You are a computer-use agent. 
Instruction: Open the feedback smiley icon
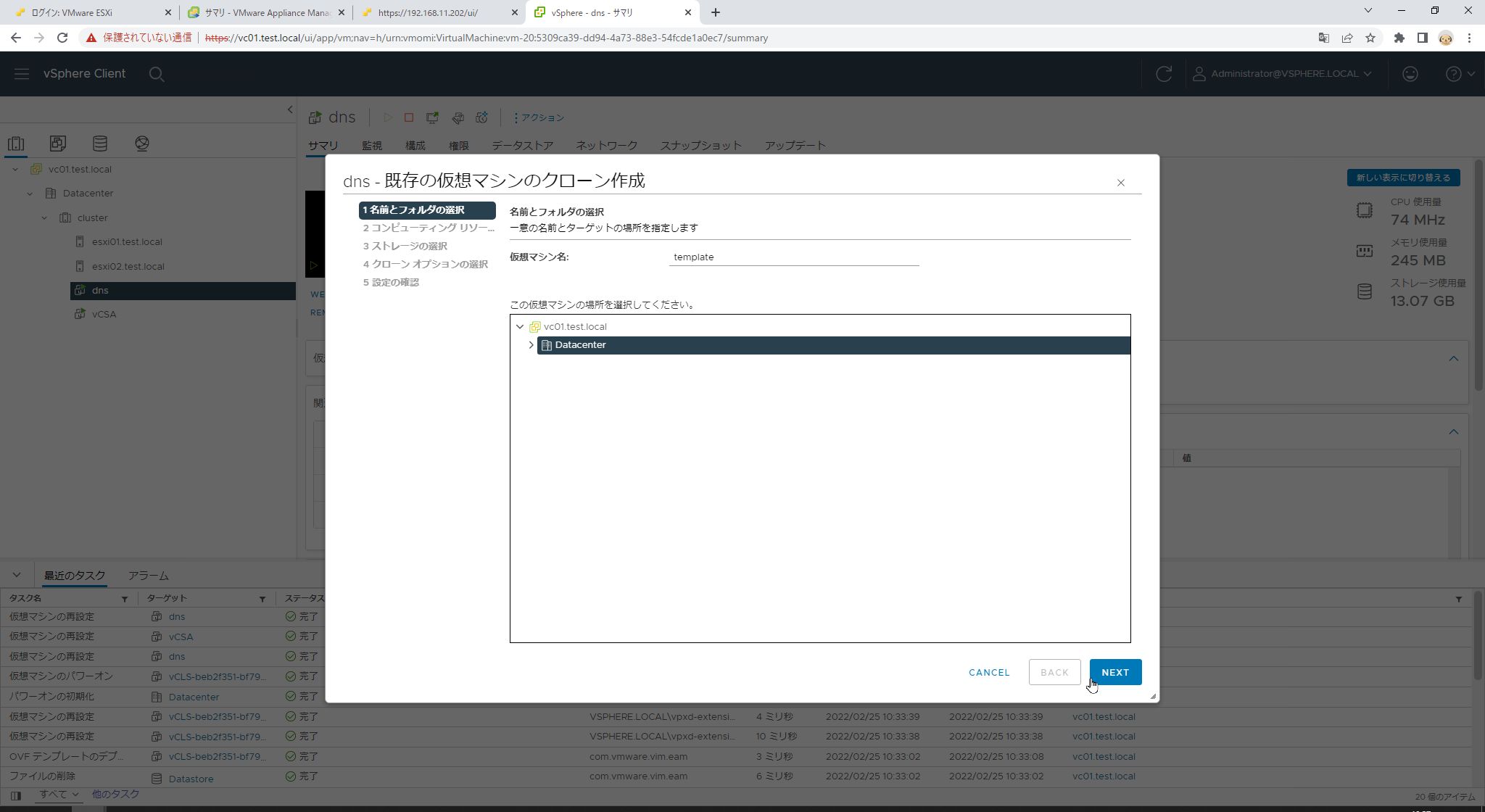pyautogui.click(x=1410, y=74)
